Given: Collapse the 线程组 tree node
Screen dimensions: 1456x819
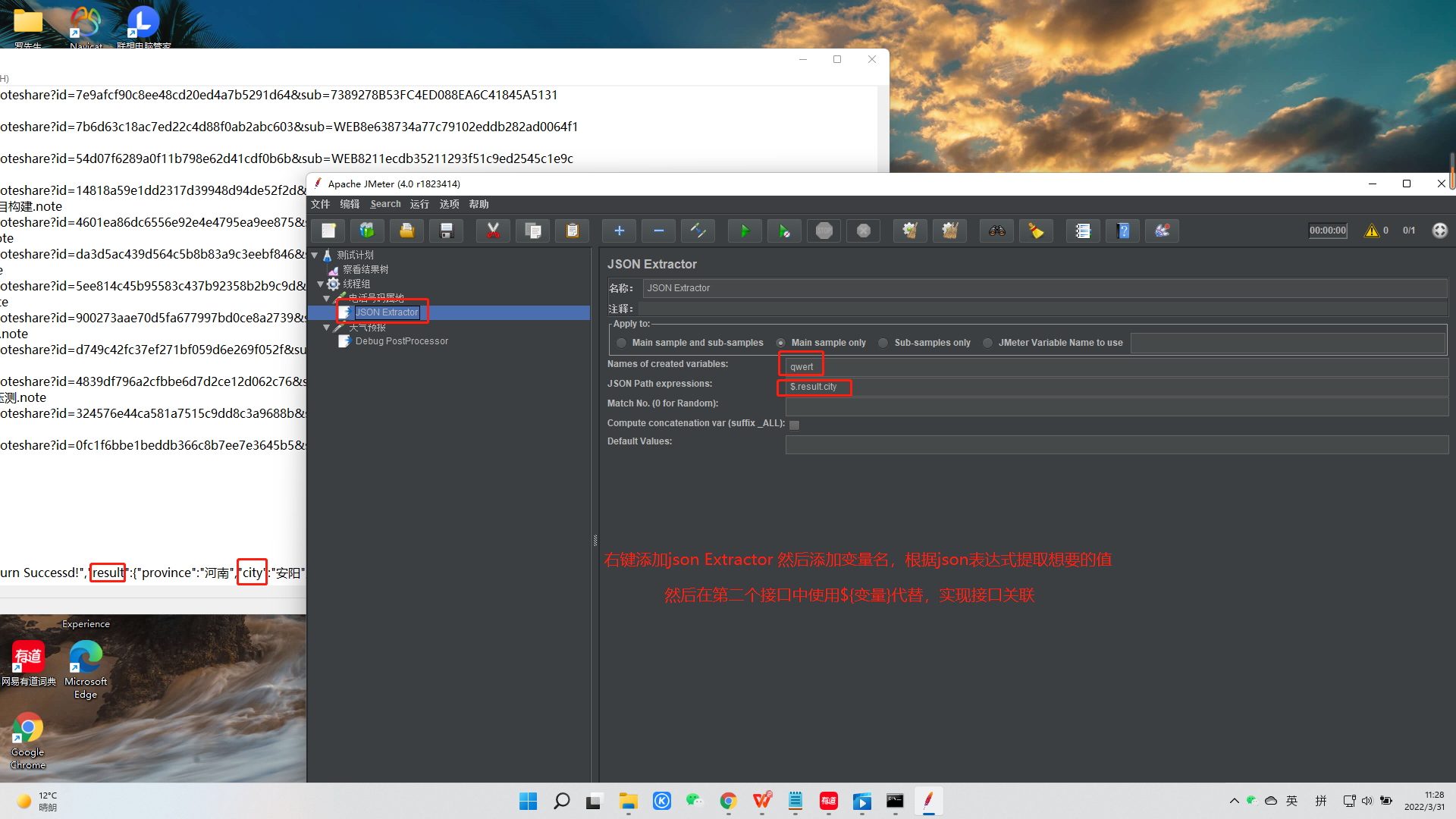Looking at the screenshot, I should pyautogui.click(x=320, y=284).
